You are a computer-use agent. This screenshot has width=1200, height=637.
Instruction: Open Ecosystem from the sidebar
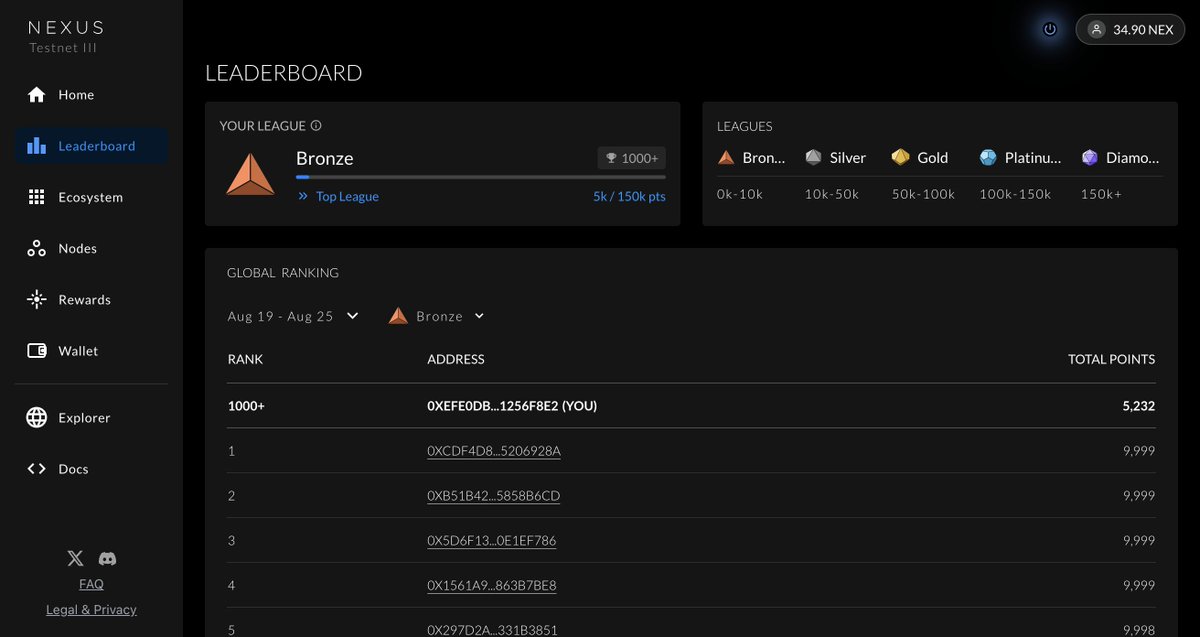[91, 197]
